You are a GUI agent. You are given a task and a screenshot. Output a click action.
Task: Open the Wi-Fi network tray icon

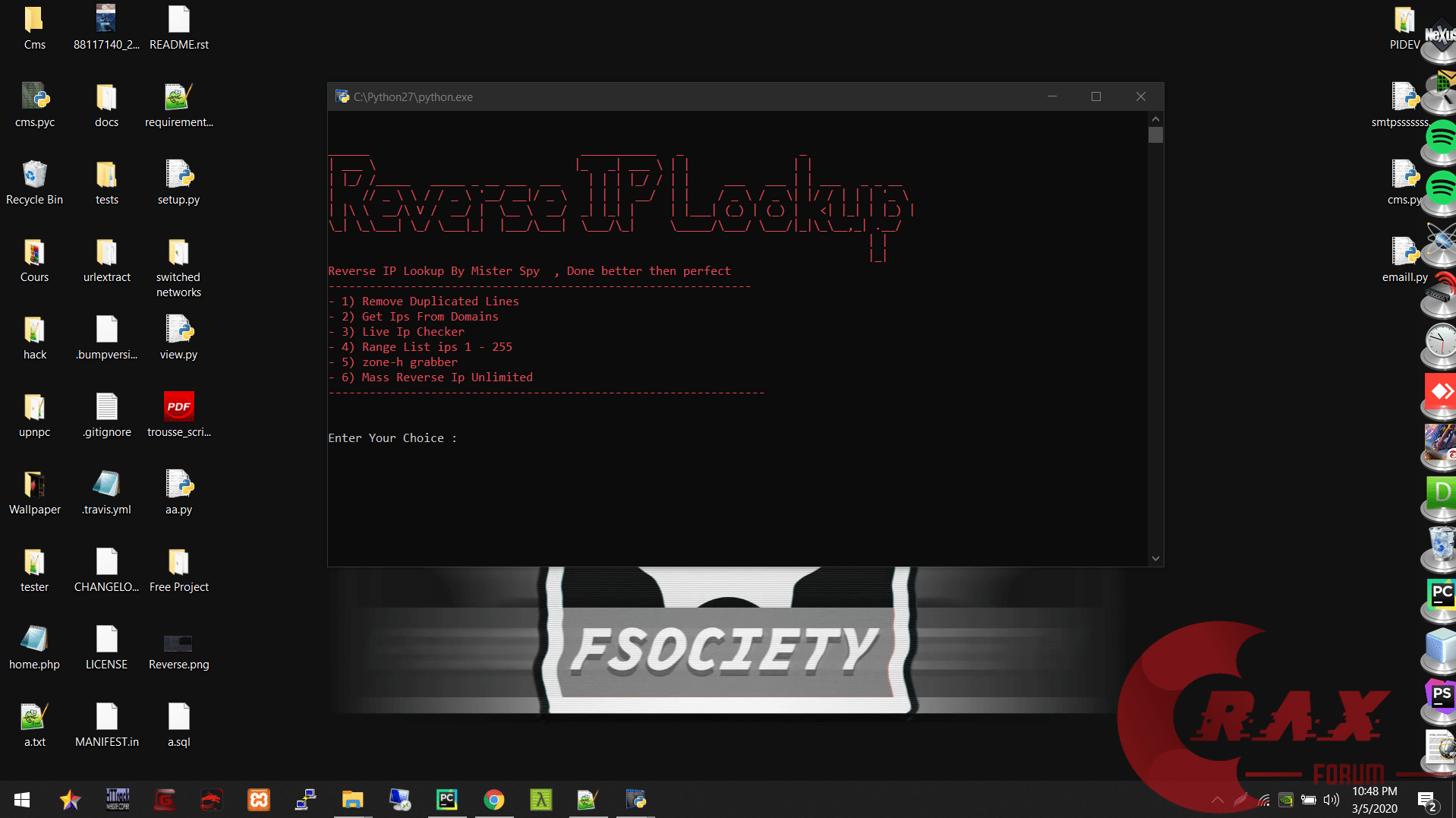tap(1263, 800)
